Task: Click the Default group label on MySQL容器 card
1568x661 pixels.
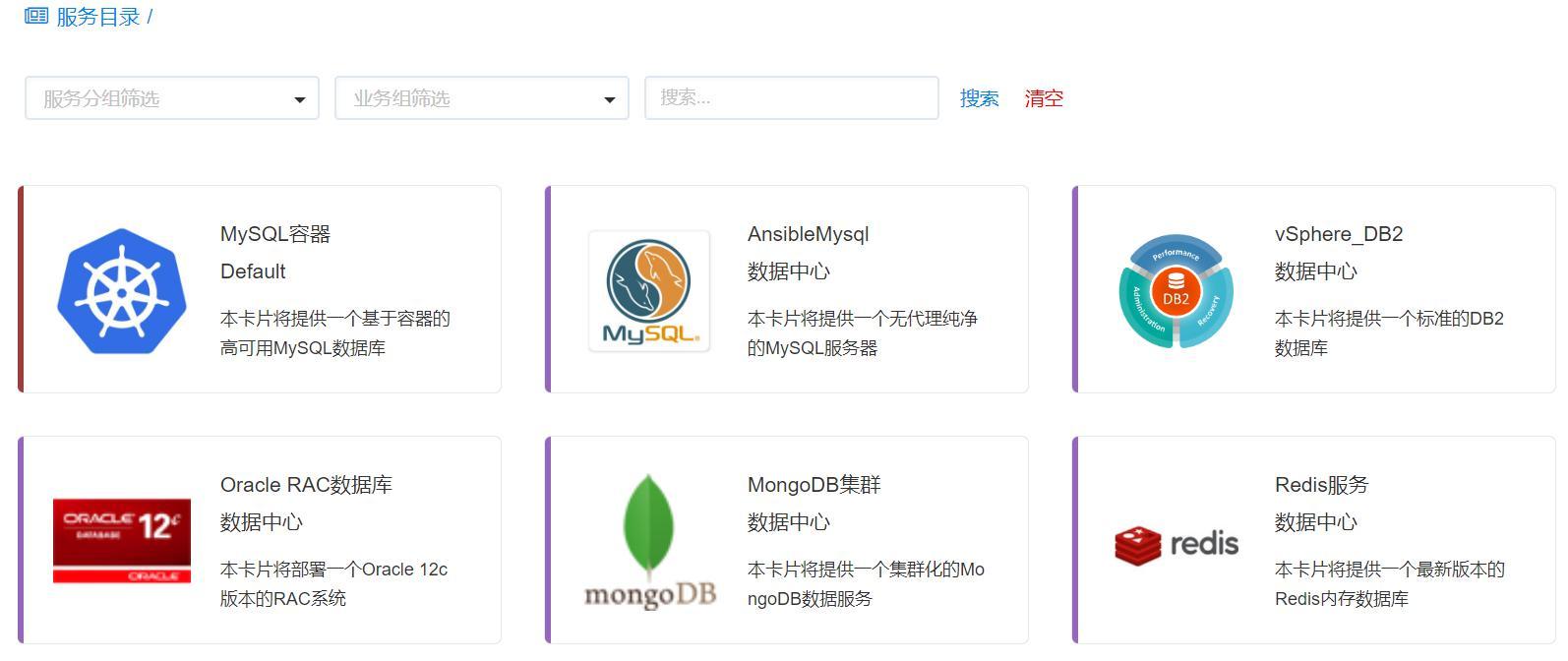Action: pos(253,271)
